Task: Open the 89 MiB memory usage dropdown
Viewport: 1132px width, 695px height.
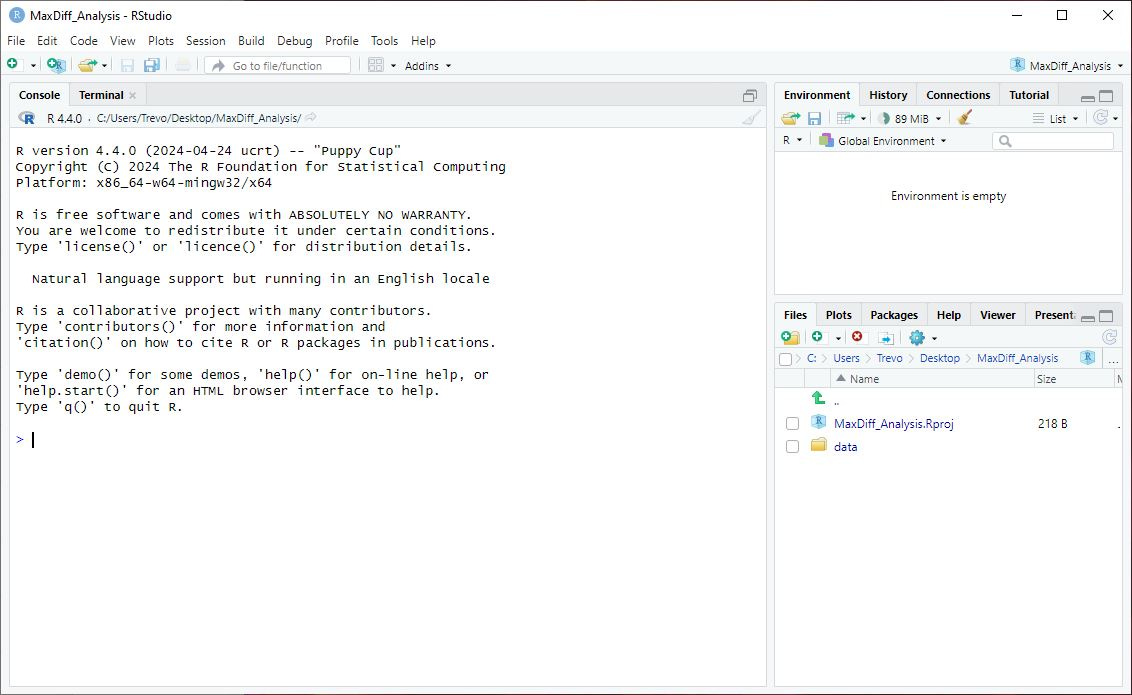Action: tap(910, 118)
